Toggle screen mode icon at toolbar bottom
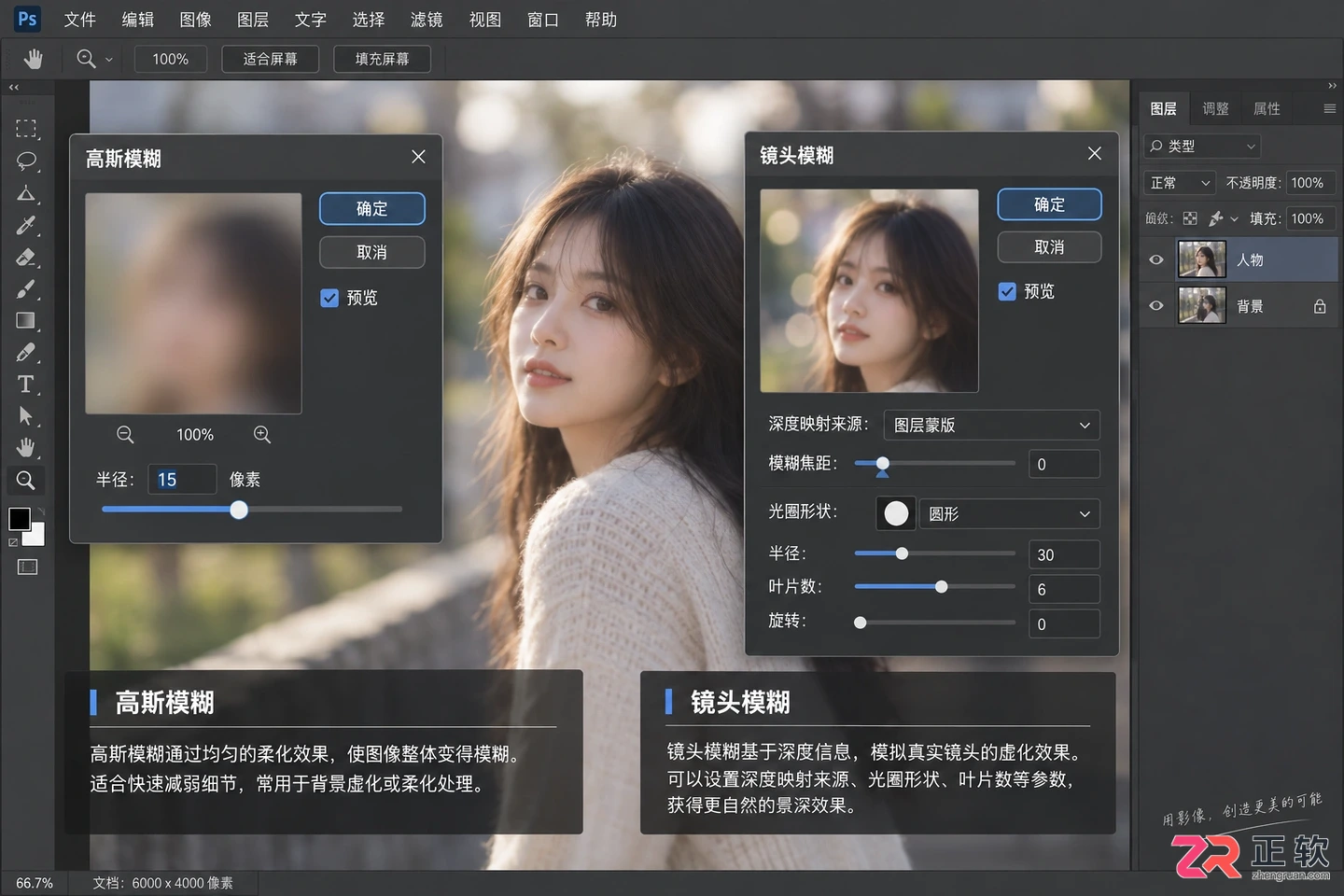 tap(27, 567)
